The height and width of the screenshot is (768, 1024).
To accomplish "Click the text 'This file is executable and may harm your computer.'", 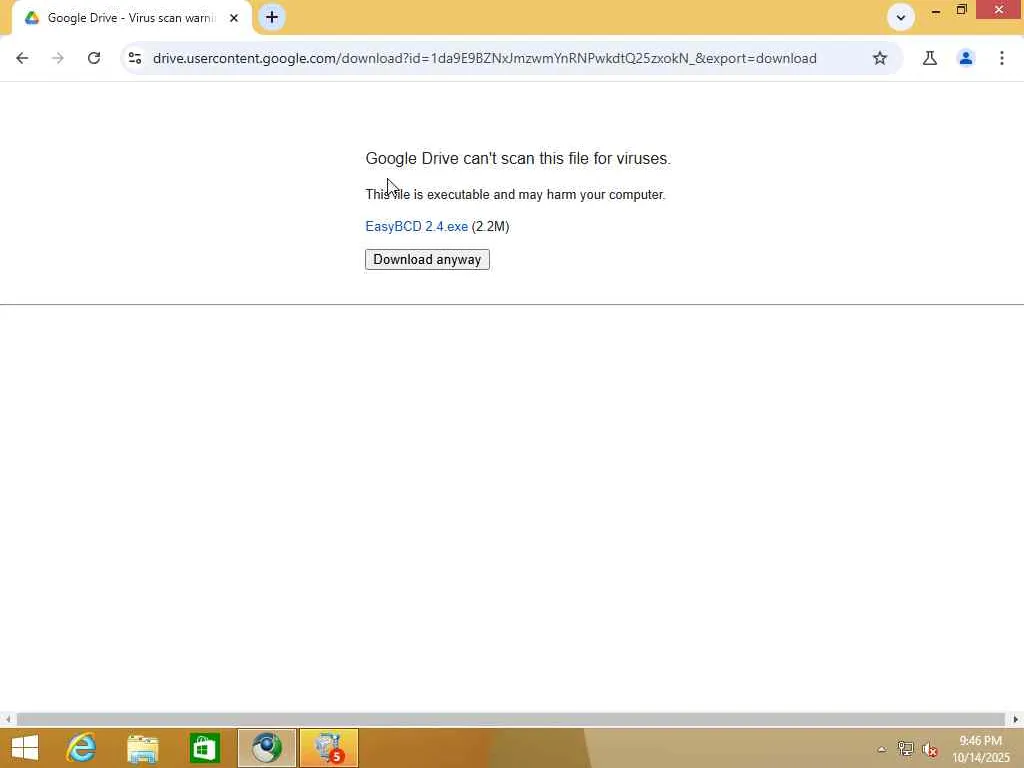I will (515, 195).
